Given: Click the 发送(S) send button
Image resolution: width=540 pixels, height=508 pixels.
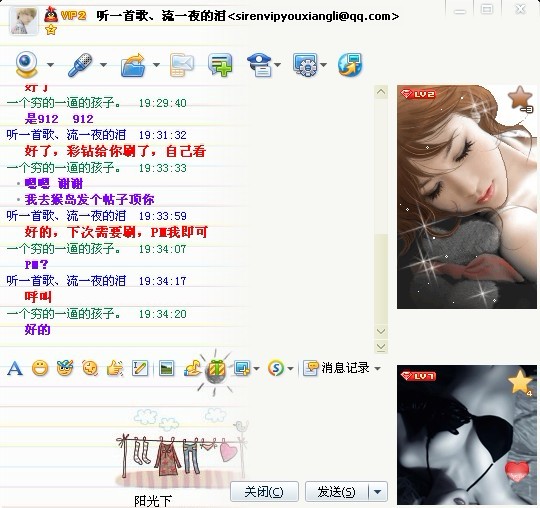Looking at the screenshot, I should 336,491.
